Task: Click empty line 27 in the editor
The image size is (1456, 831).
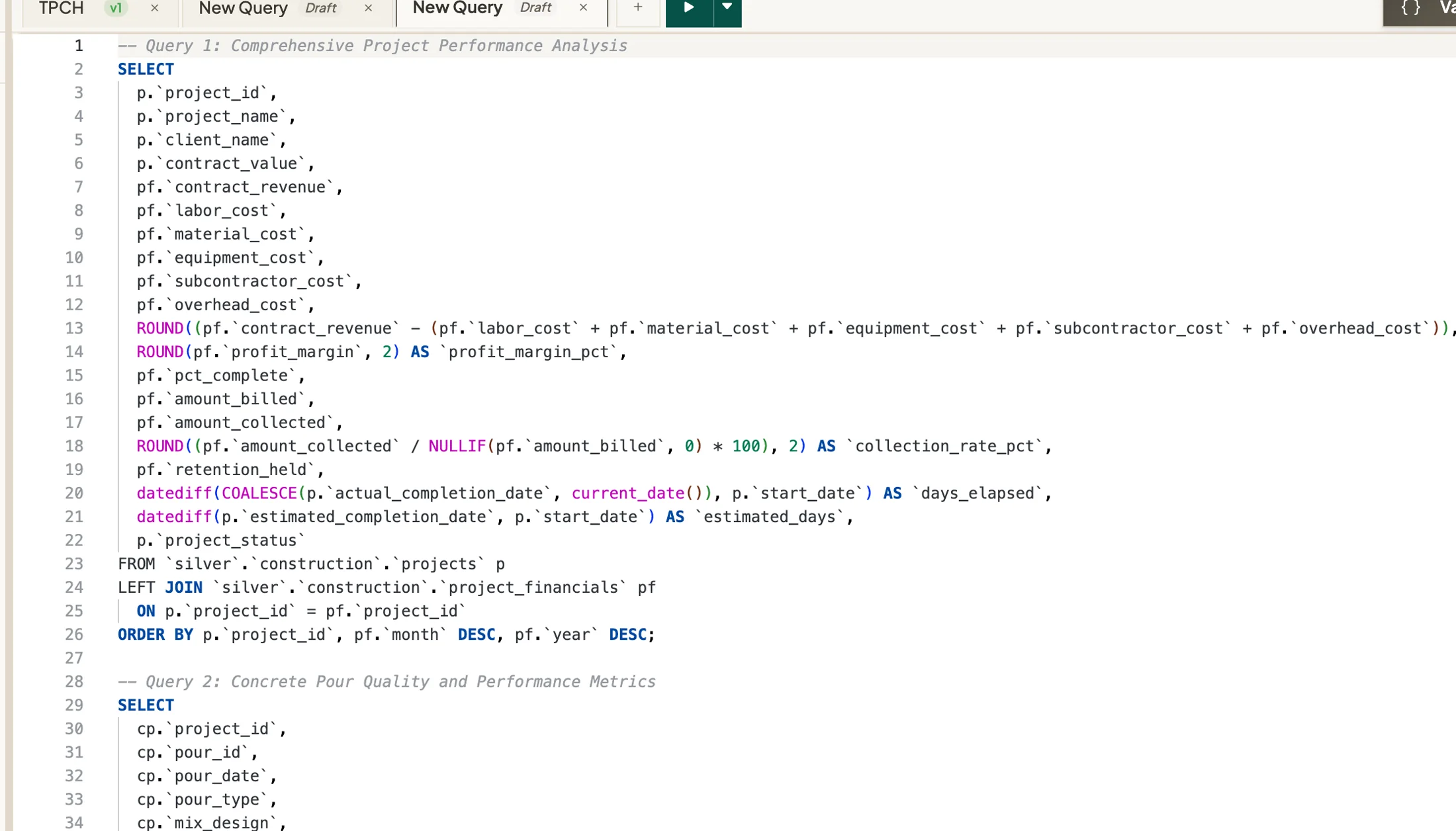Action: (x=786, y=658)
